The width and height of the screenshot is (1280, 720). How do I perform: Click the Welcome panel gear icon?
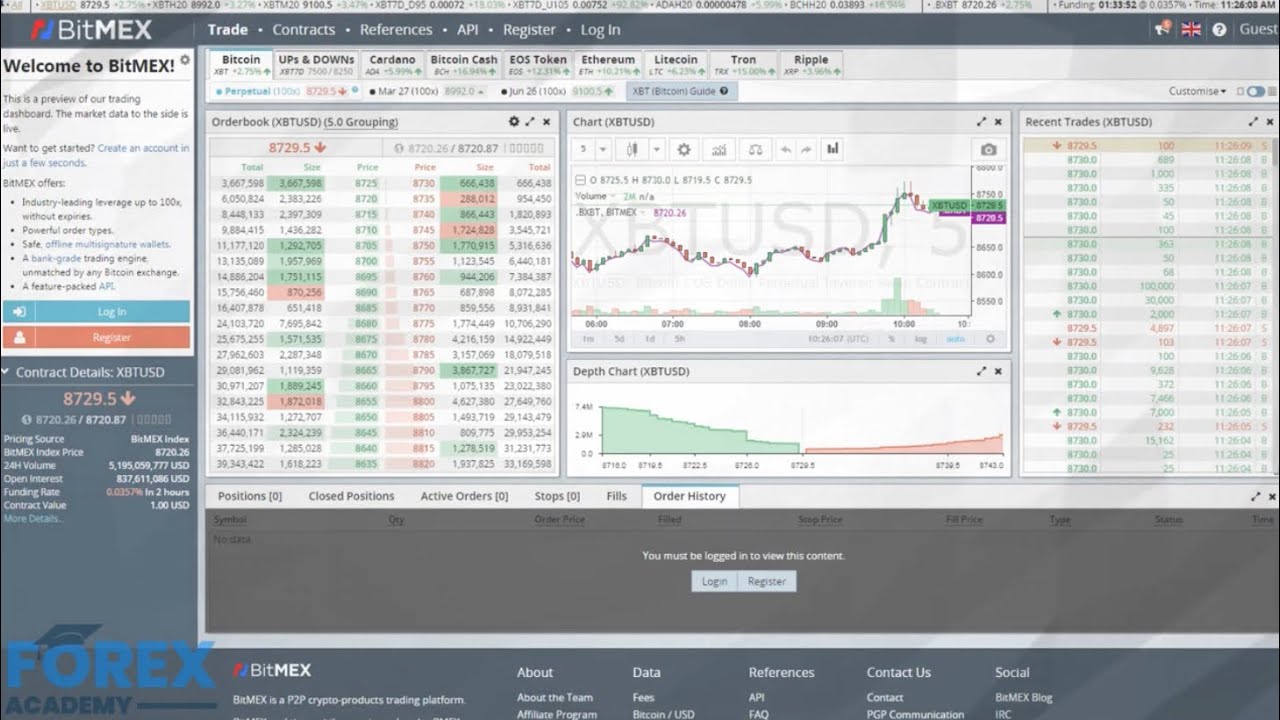[184, 61]
